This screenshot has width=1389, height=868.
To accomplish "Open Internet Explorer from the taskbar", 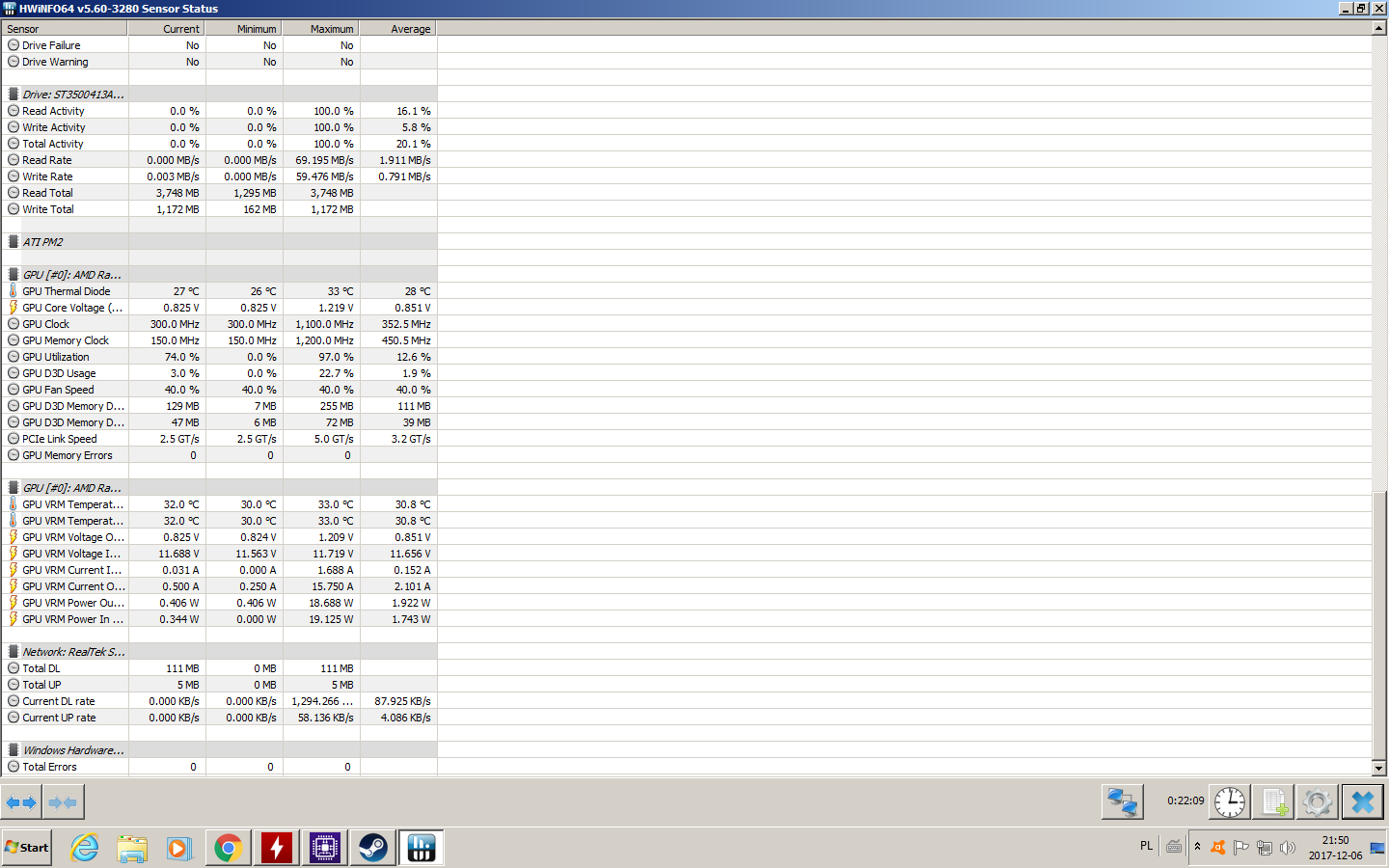I will point(85,848).
